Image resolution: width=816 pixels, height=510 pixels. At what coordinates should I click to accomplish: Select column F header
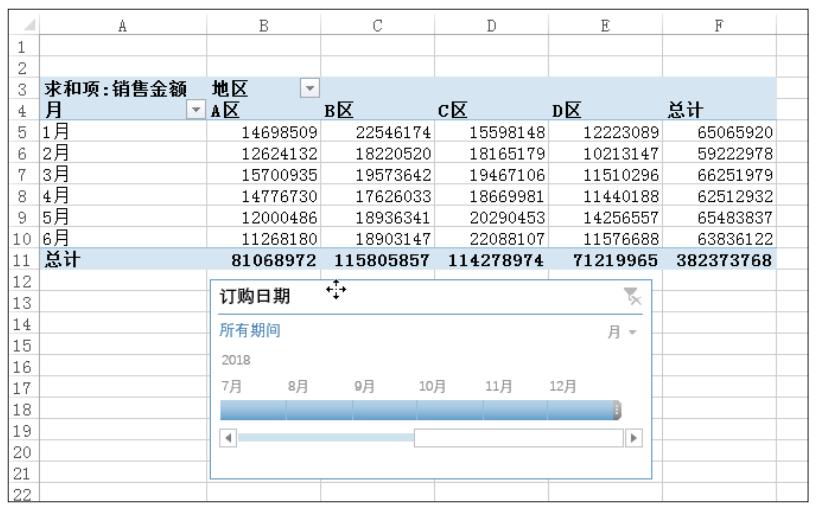[719, 25]
